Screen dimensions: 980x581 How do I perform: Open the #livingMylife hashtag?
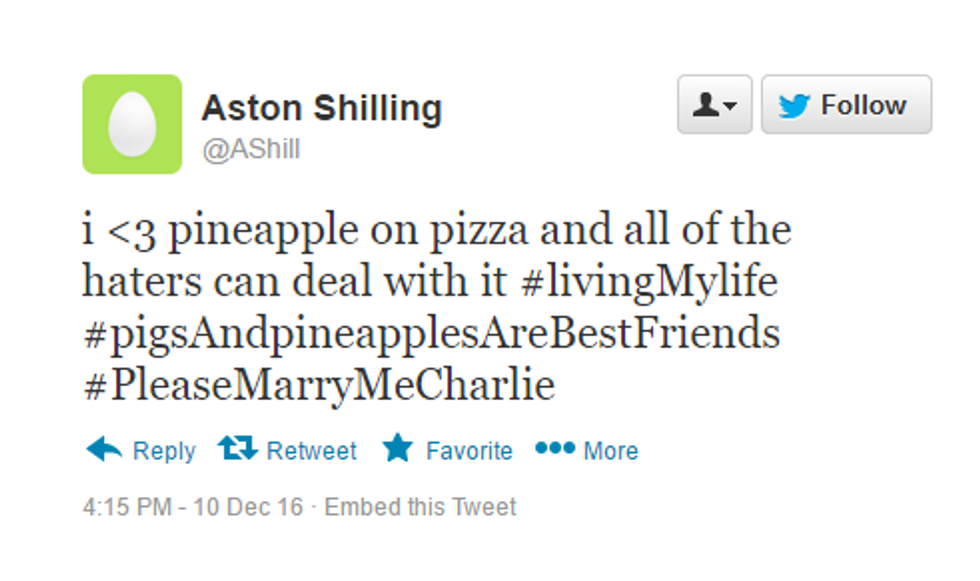coord(649,281)
